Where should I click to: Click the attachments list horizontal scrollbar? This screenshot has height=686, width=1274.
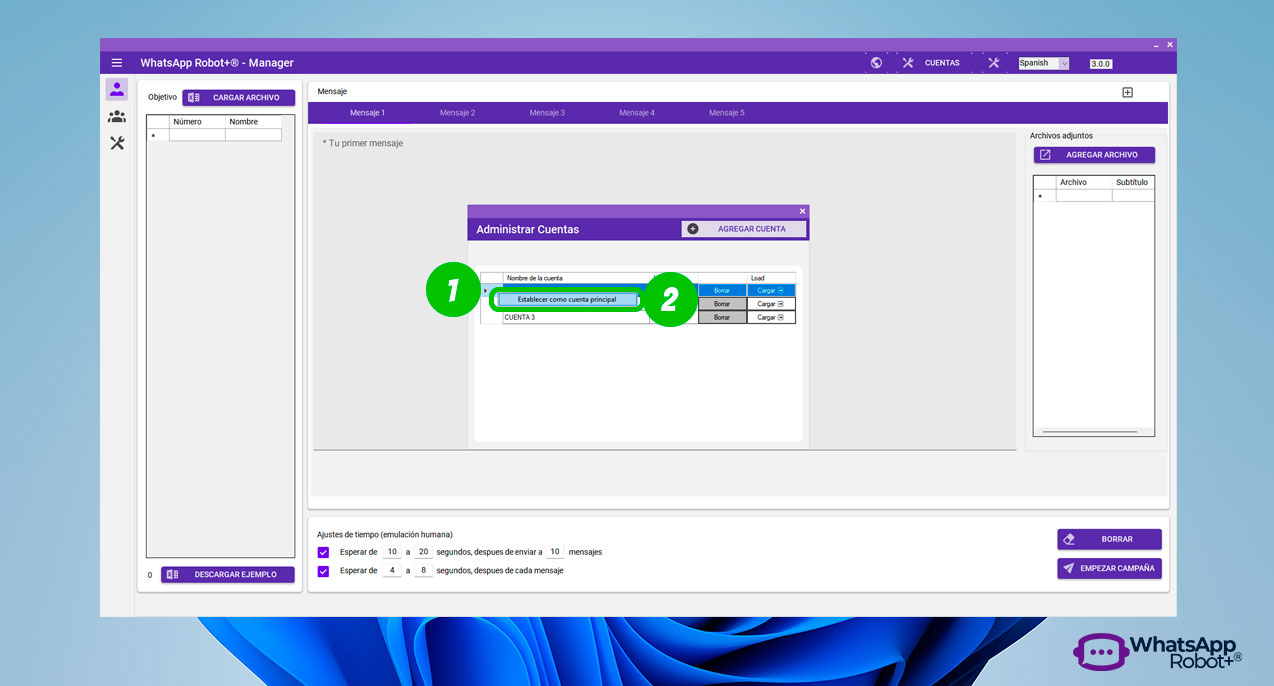1090,432
